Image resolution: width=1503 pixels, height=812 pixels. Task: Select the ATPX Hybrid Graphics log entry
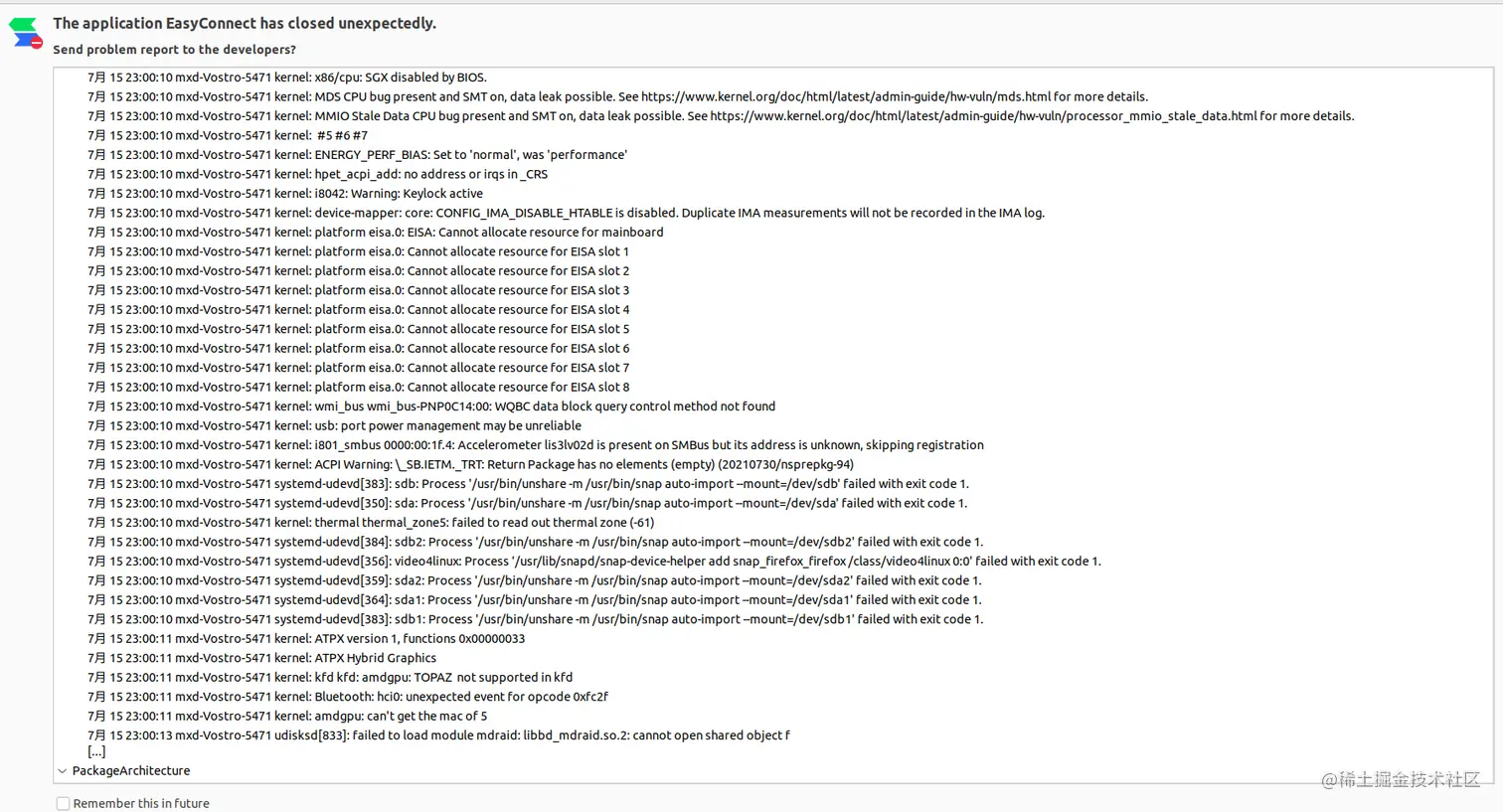(x=261, y=657)
